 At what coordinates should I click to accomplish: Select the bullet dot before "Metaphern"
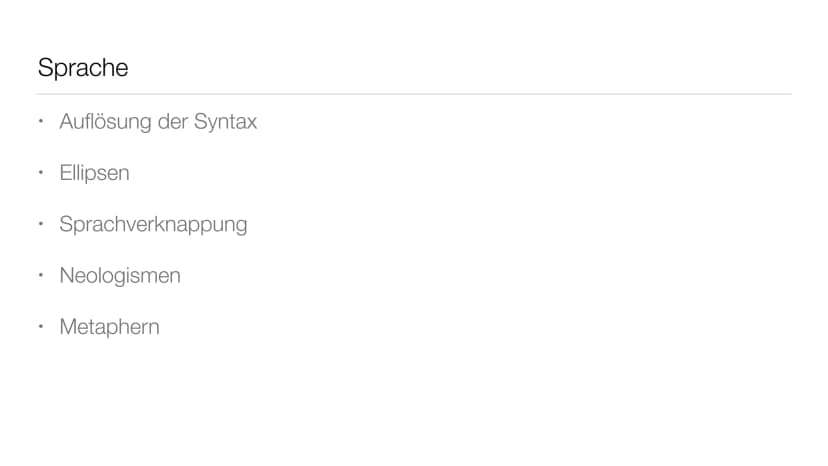(41, 326)
